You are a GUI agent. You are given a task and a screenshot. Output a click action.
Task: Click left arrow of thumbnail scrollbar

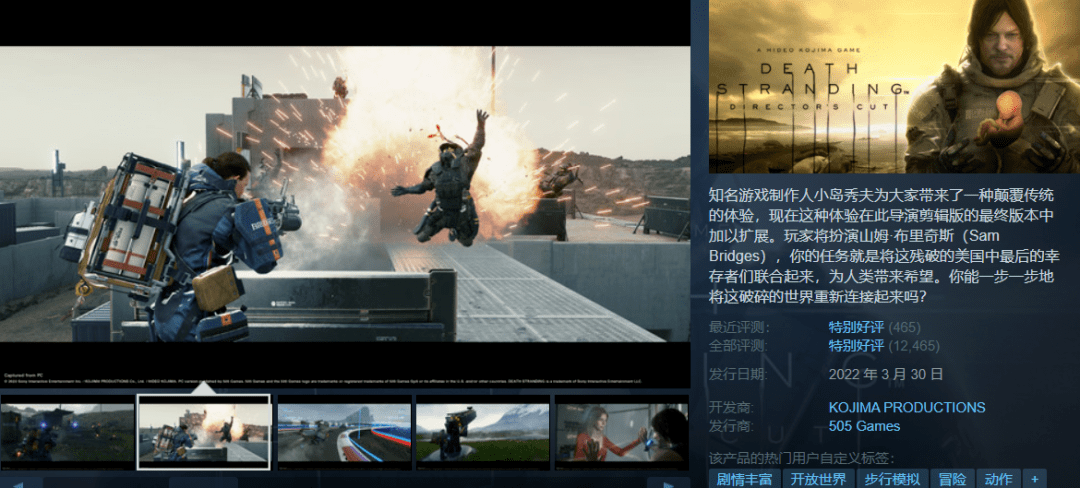[21, 483]
